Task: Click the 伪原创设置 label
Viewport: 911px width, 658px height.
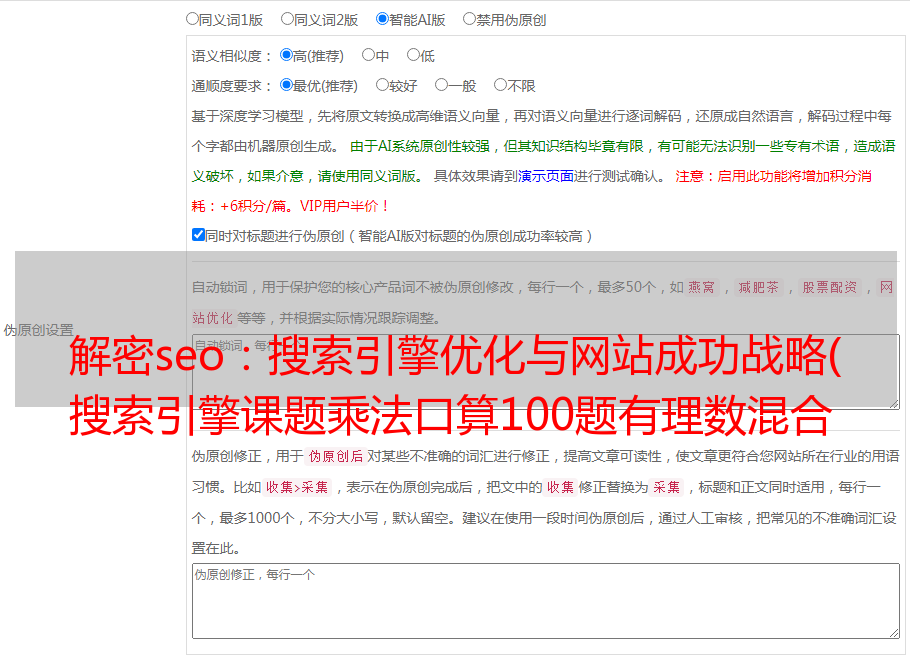Action: point(39,330)
